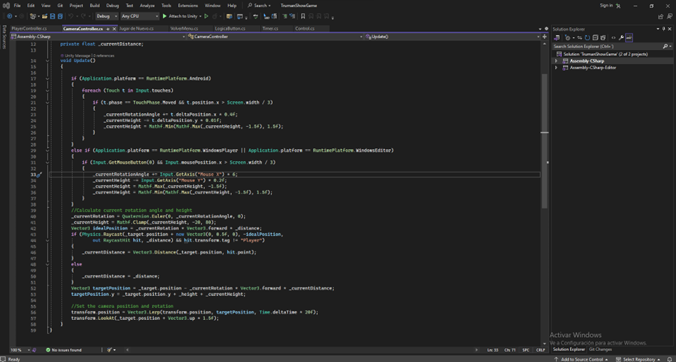This screenshot has height=362, width=676.
Task: Switch to PlayerController.cs tab
Action: tap(28, 28)
